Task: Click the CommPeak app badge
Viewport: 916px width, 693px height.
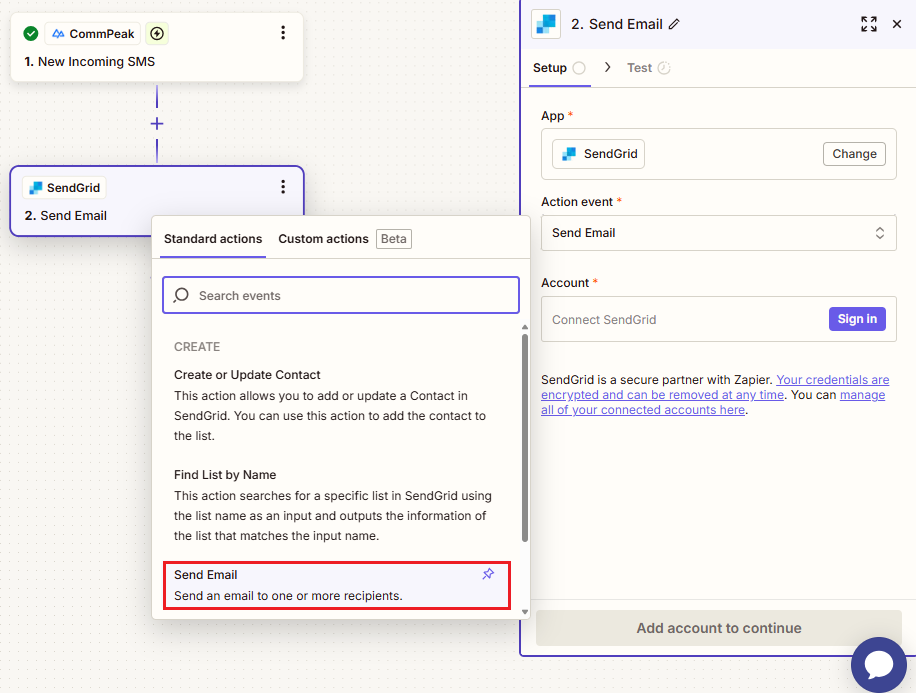Action: (x=93, y=34)
